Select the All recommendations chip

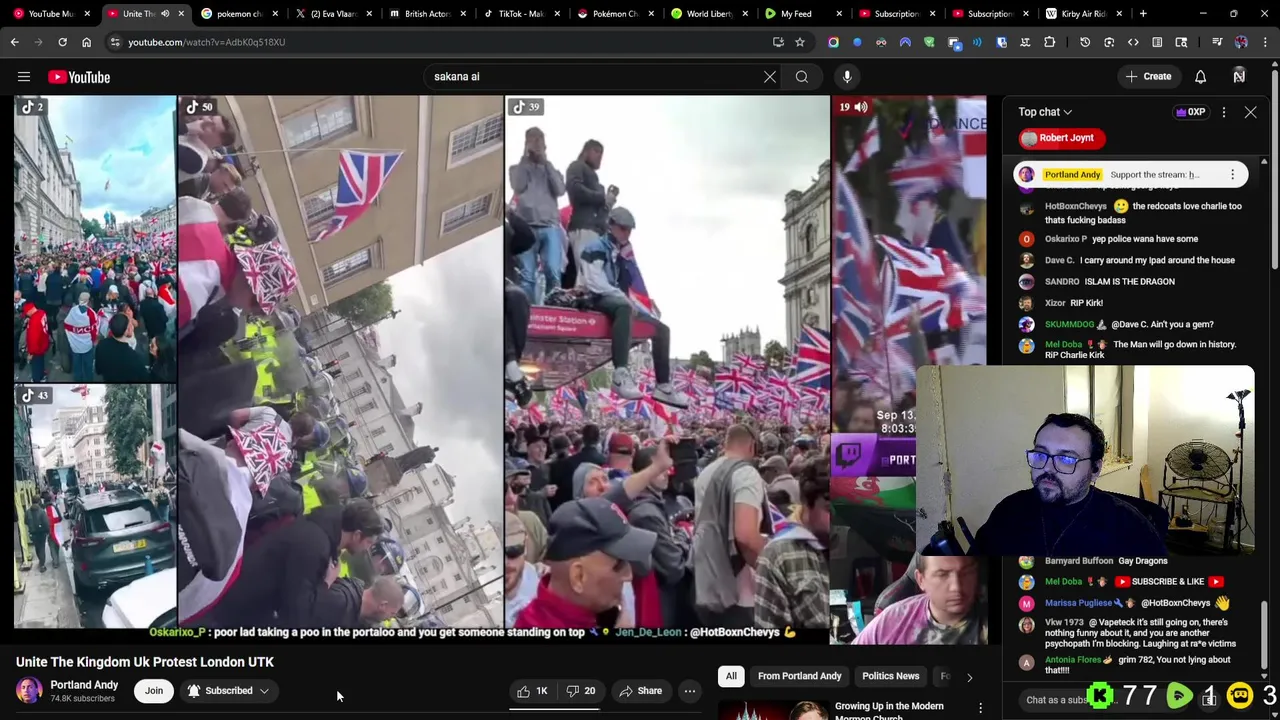pos(731,676)
